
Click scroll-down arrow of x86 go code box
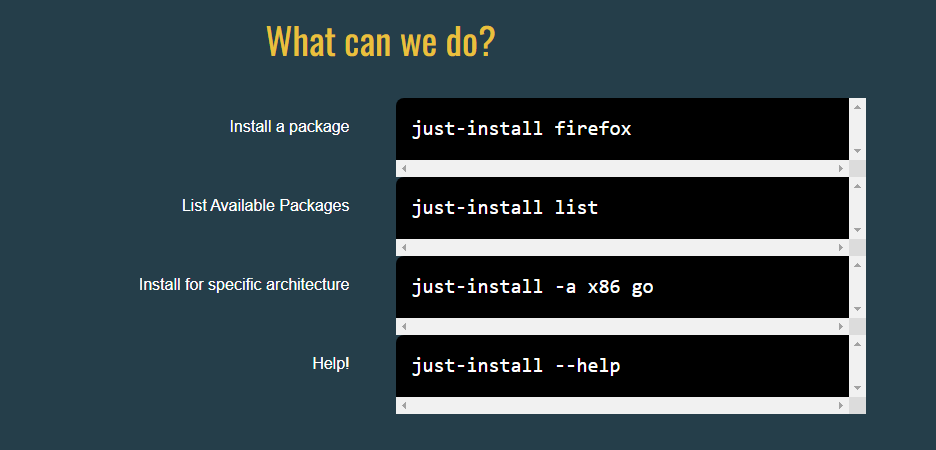click(x=857, y=310)
